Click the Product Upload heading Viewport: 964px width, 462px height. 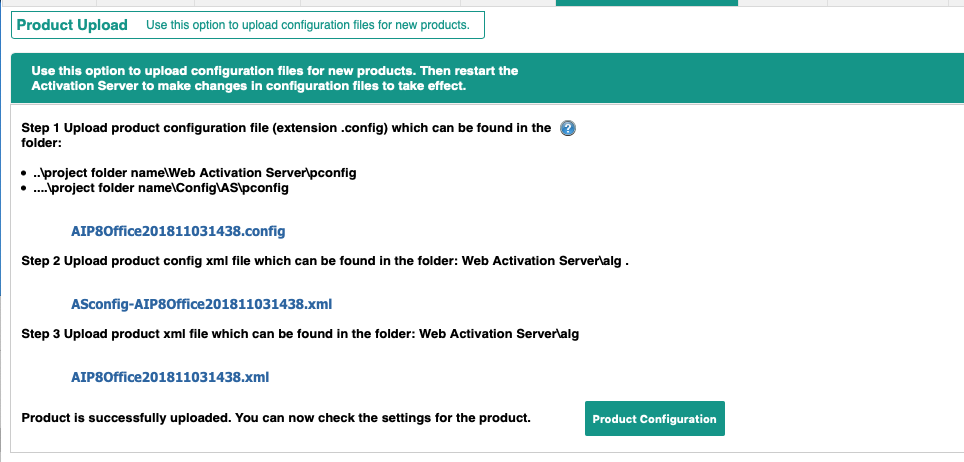(72, 25)
